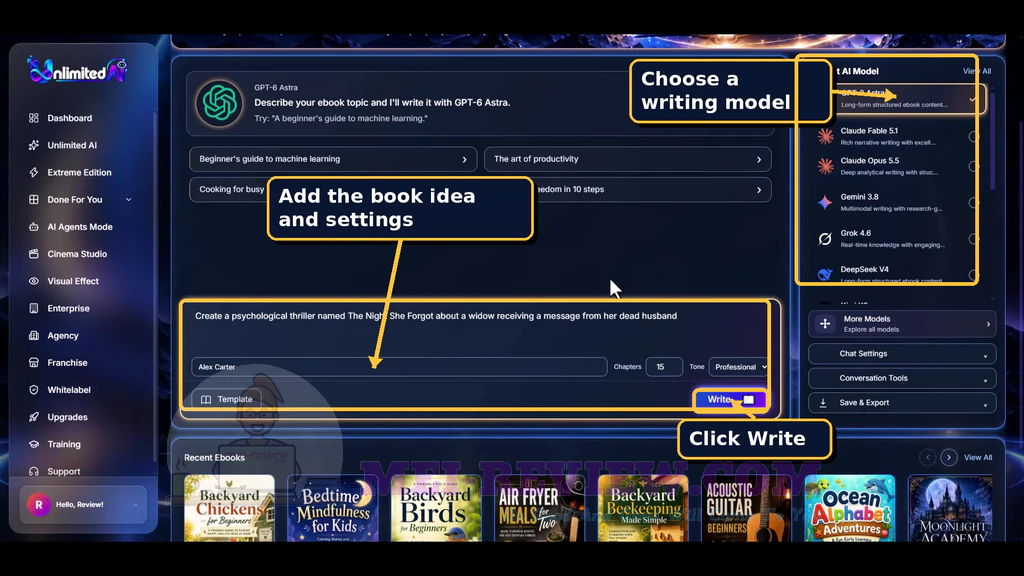1024x576 pixels.
Task: Select the Claude Fable 5.1 radio button
Action: point(974,136)
